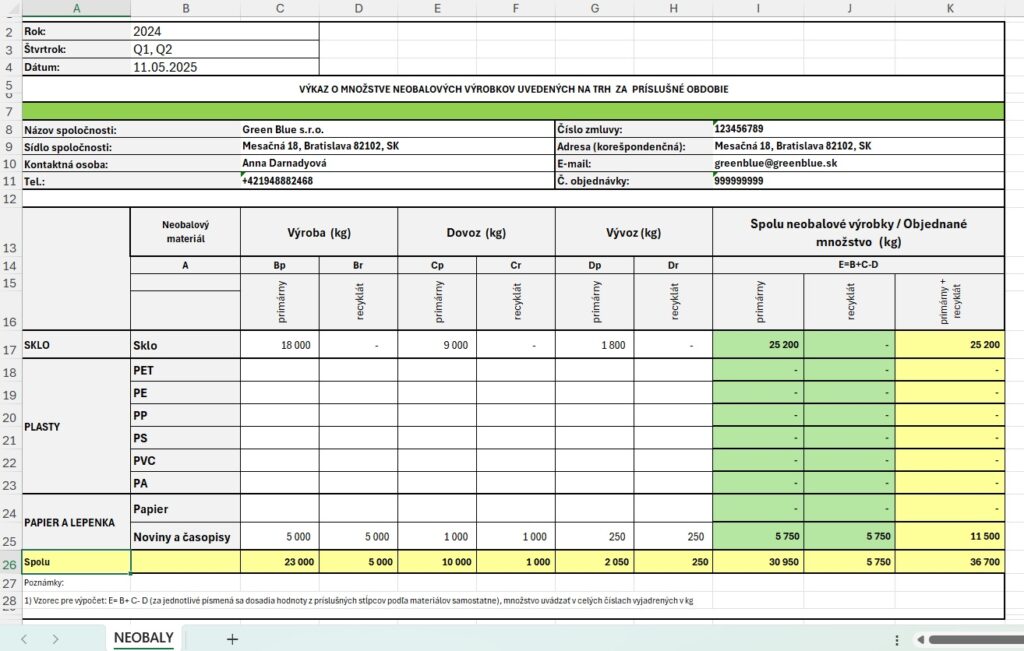The image size is (1024, 651).
Task: Select column A header
Action: [76, 8]
